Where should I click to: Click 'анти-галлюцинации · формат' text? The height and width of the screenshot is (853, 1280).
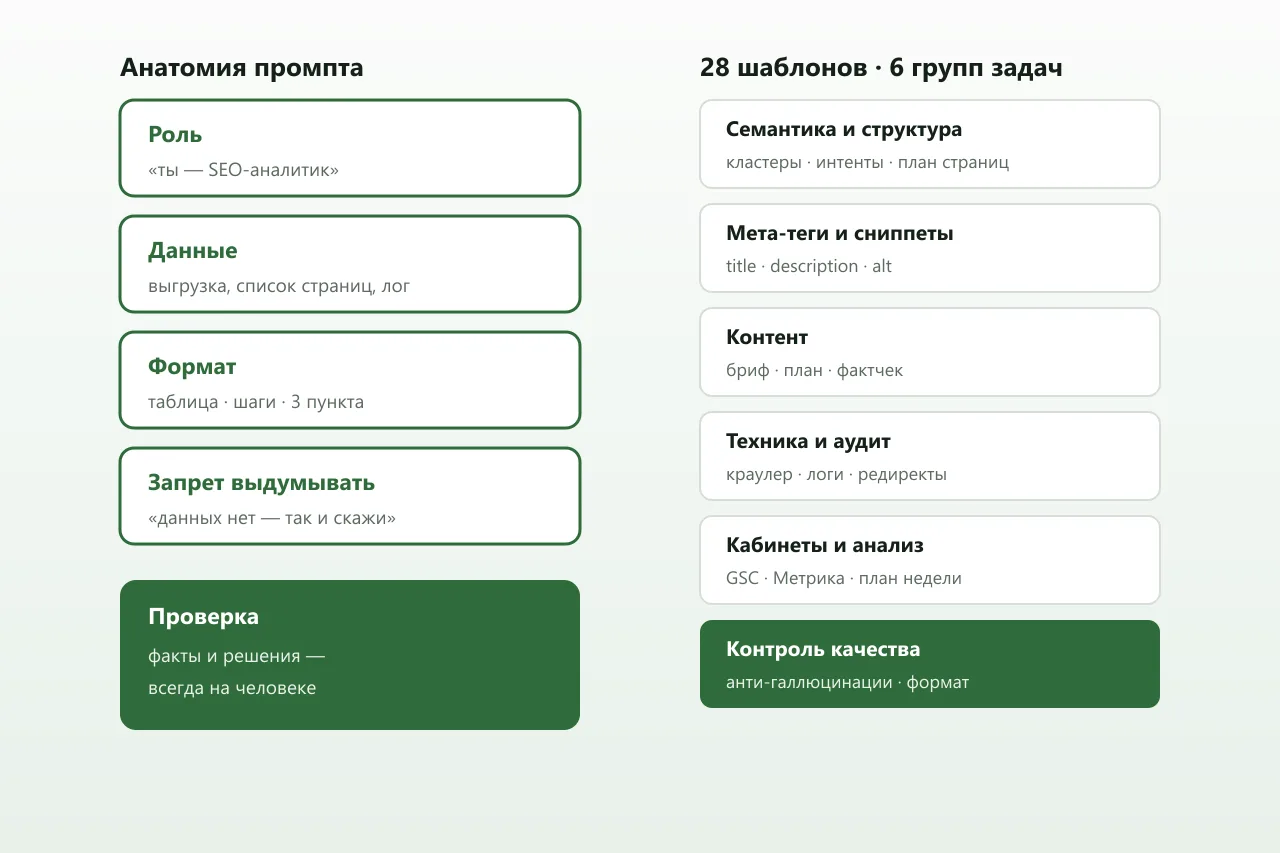tap(847, 682)
